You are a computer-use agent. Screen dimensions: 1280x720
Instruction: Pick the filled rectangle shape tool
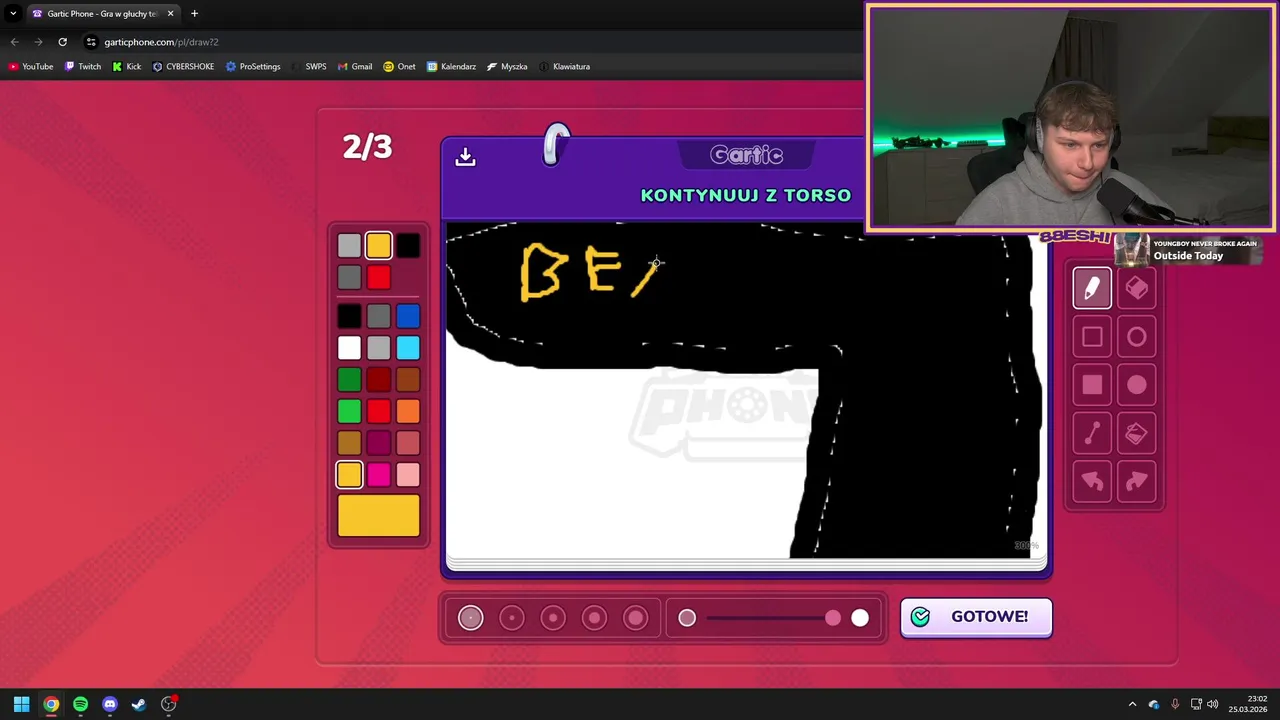pos(1092,385)
